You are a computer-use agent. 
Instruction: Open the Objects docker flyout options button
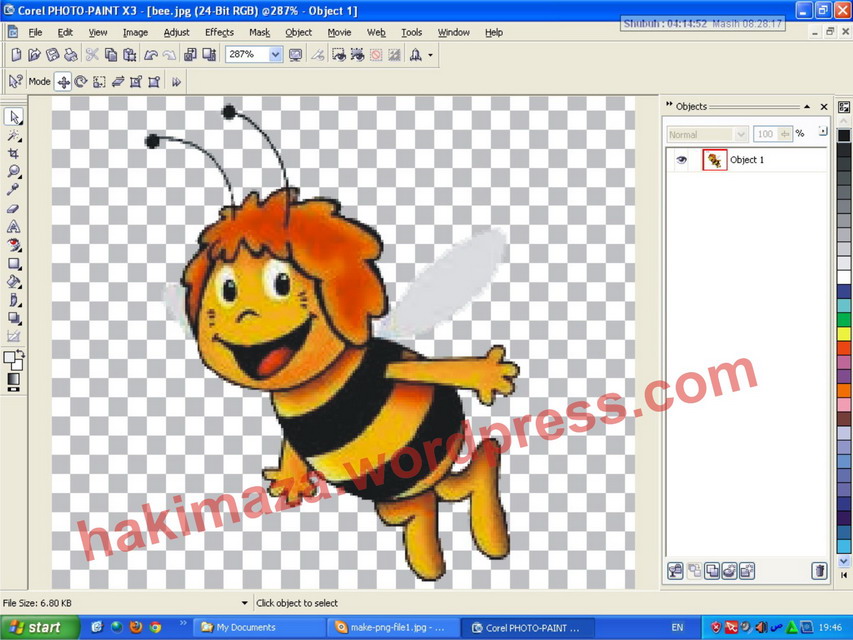pyautogui.click(x=822, y=131)
